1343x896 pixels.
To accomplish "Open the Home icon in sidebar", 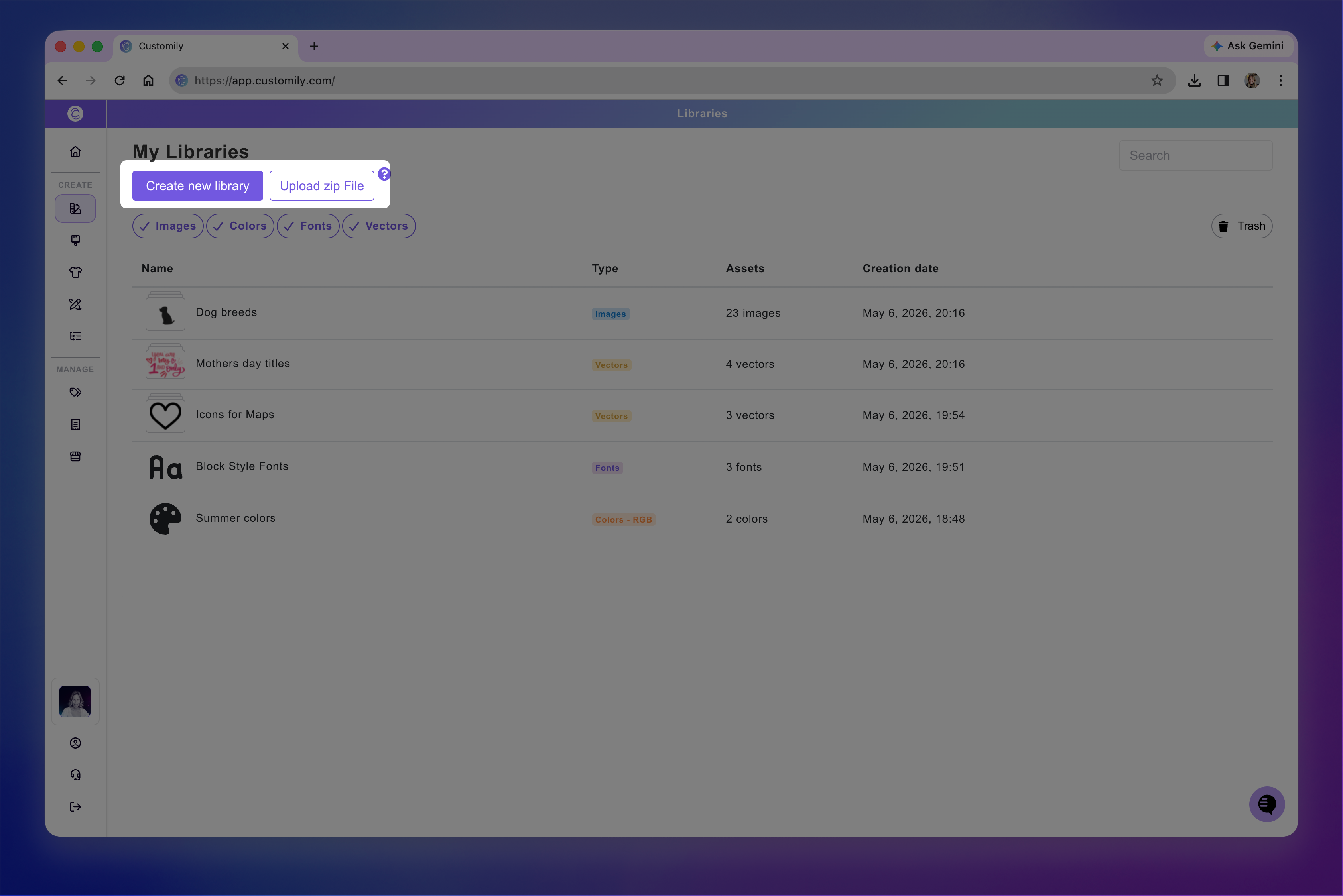I will [x=75, y=151].
